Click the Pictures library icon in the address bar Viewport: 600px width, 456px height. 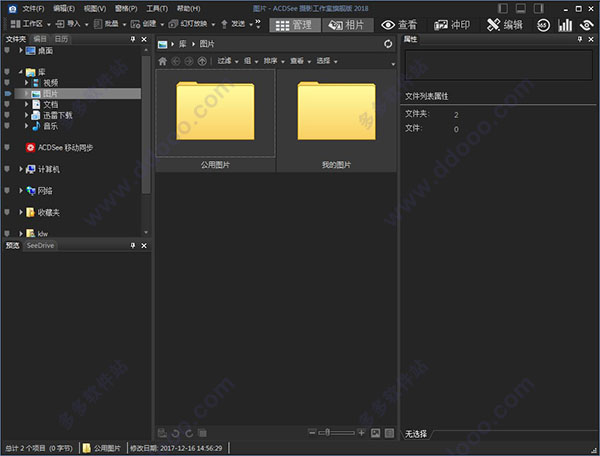click(x=163, y=44)
